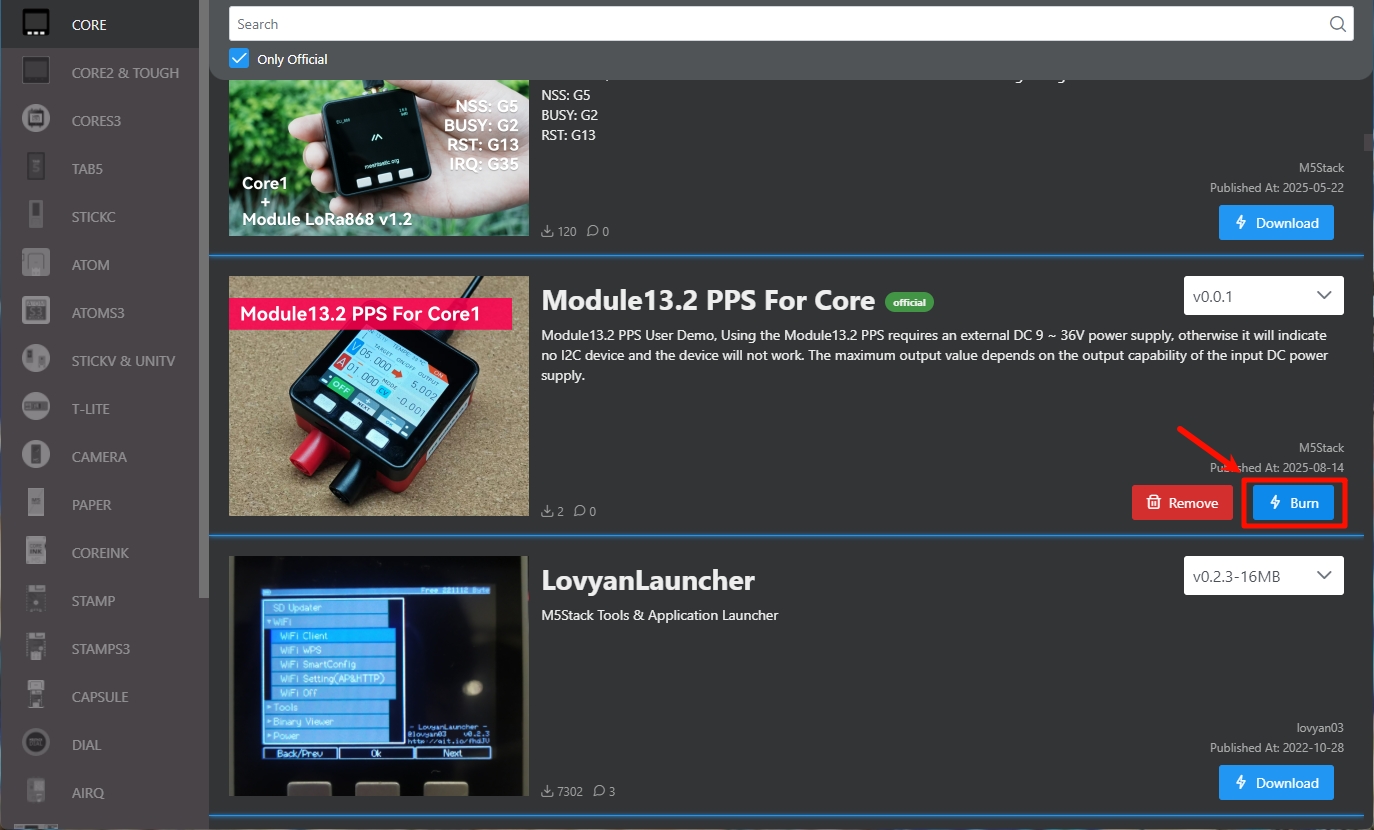Viewport: 1374px width, 830px height.
Task: Open the v0.0.1 version dropdown
Action: coord(1264,296)
